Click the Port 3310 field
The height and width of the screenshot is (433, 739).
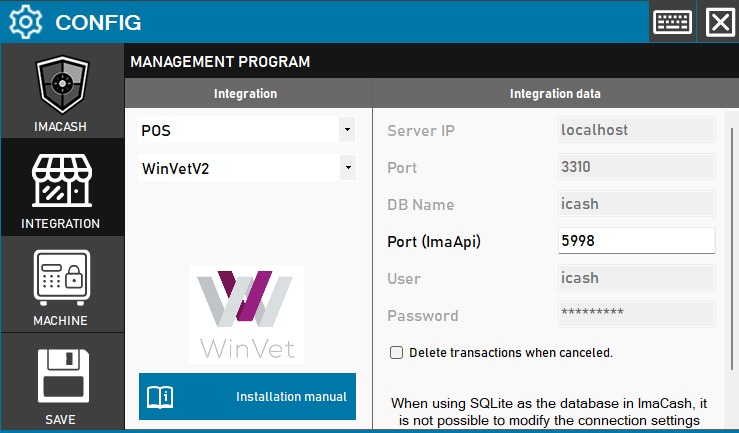click(636, 167)
